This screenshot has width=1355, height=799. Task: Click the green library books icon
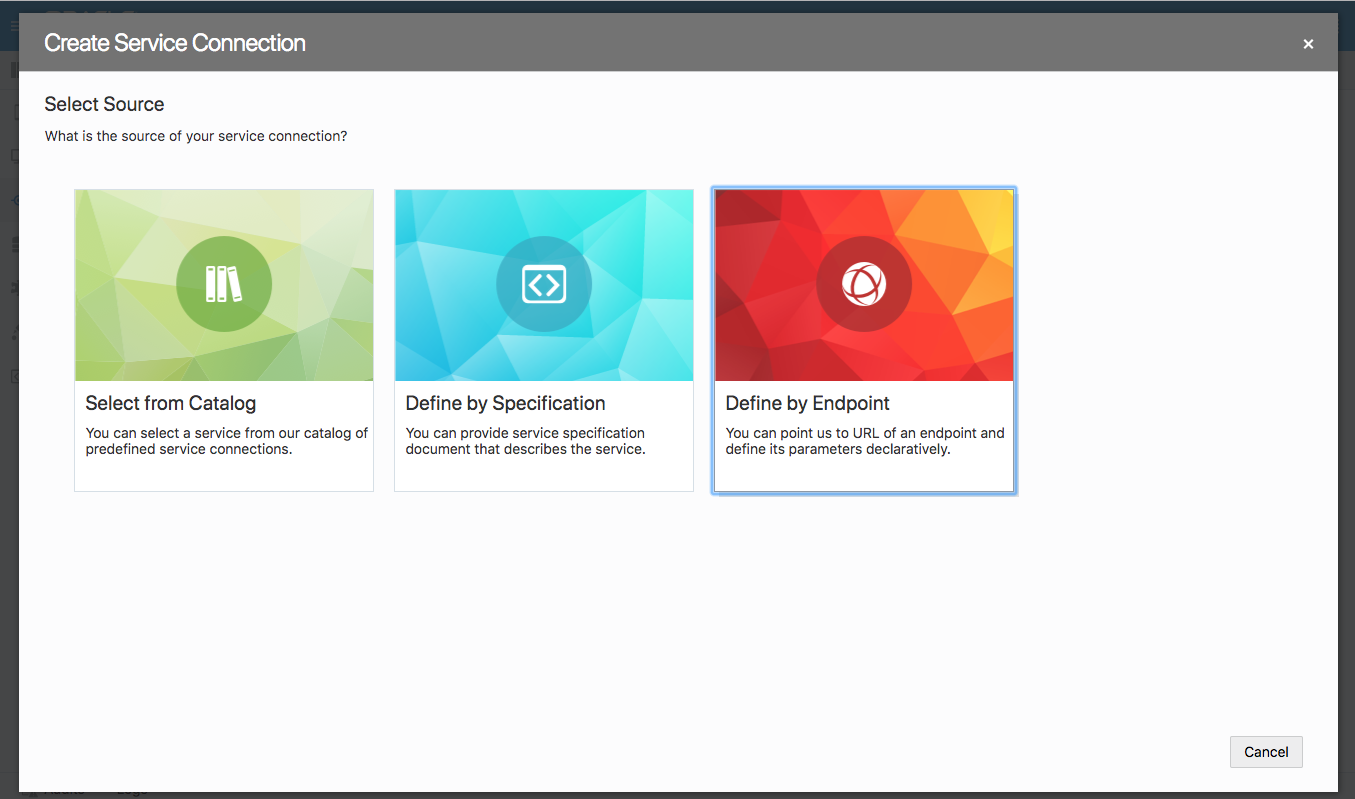coord(223,283)
